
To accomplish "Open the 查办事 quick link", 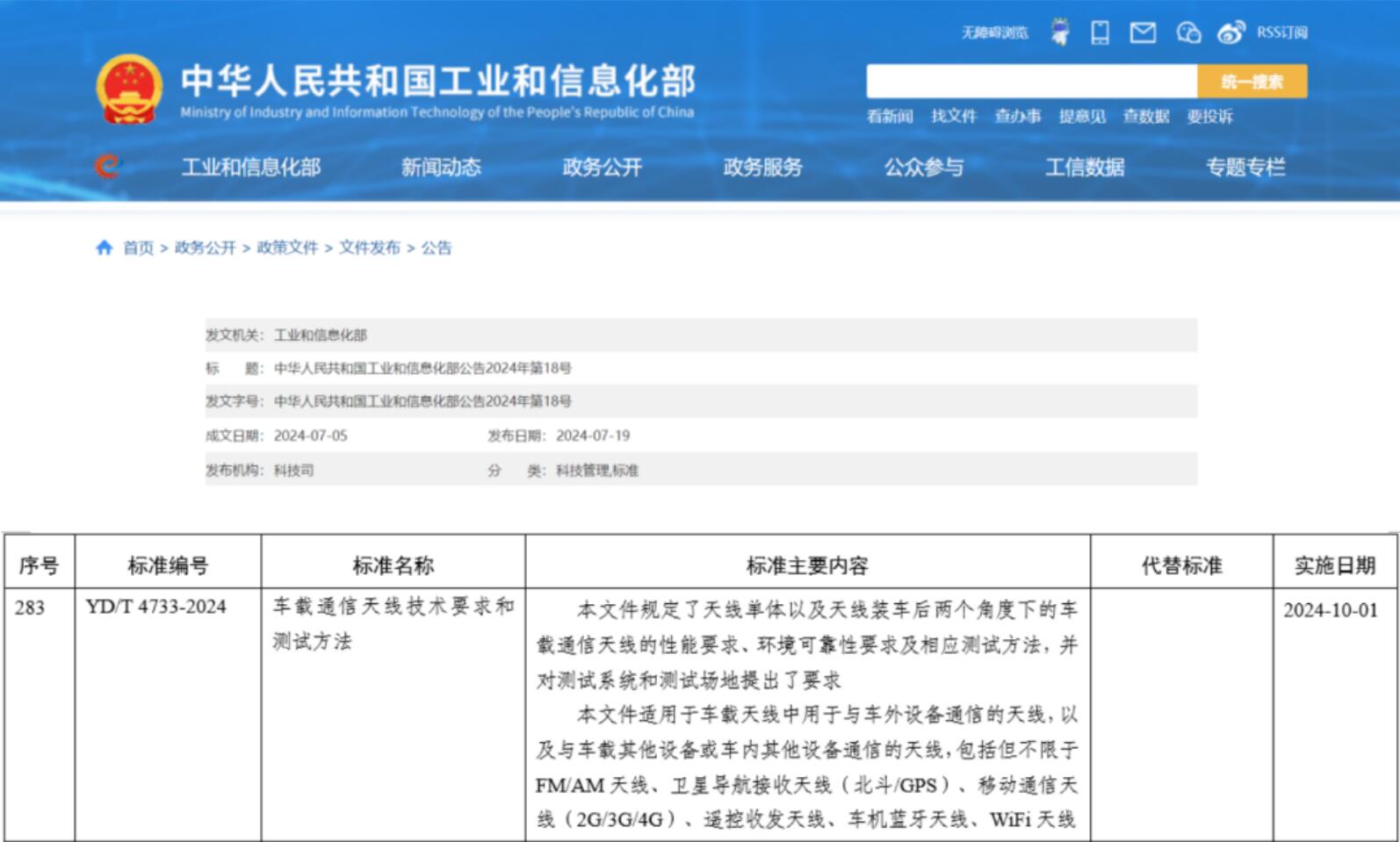I will (x=1018, y=117).
